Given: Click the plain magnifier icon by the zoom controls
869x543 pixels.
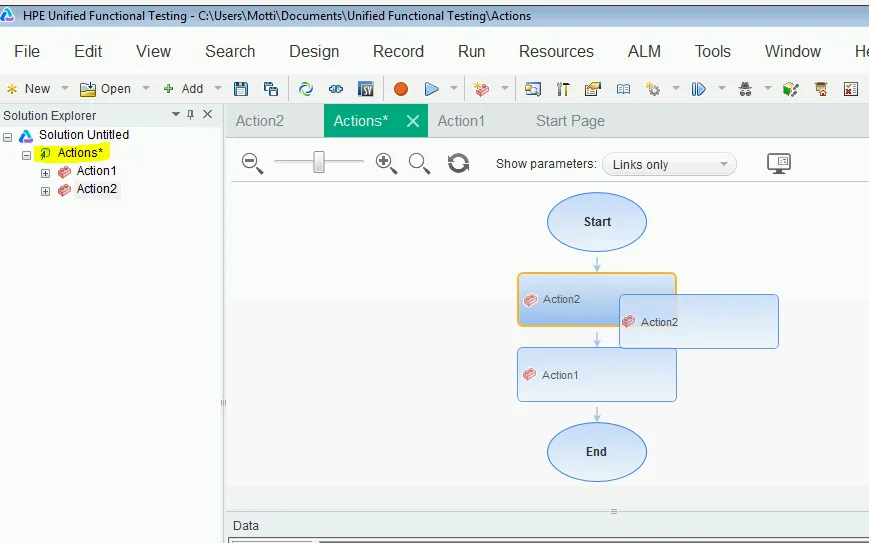Looking at the screenshot, I should 419,164.
